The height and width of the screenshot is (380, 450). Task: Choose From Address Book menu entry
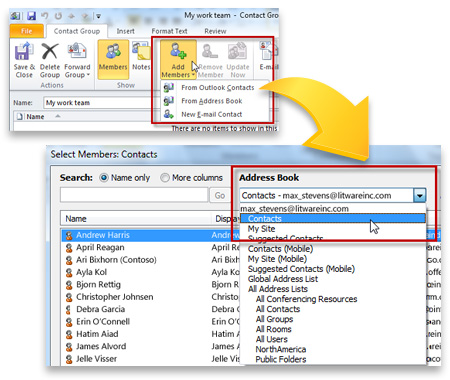pyautogui.click(x=215, y=101)
